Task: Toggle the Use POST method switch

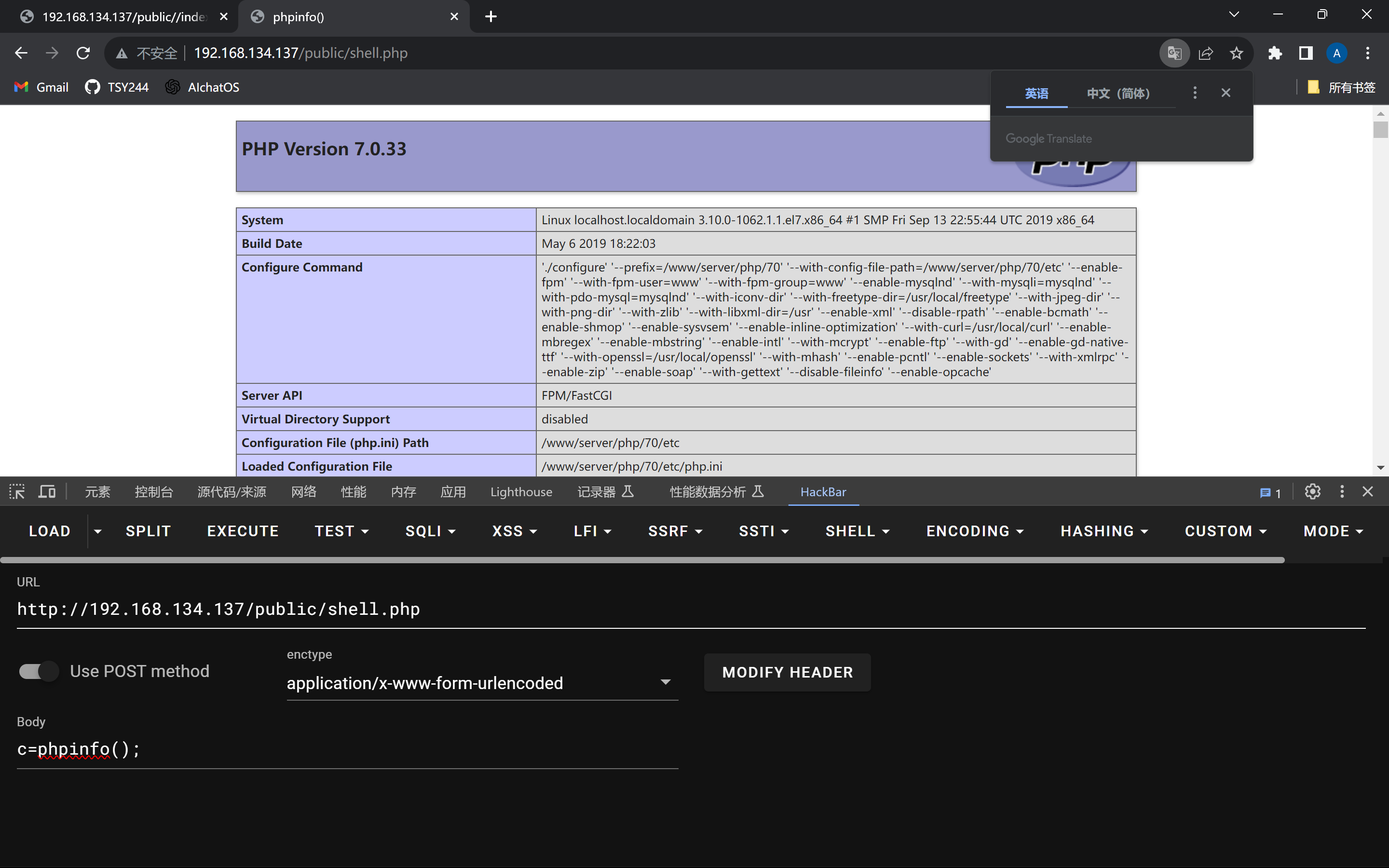Action: [x=39, y=671]
